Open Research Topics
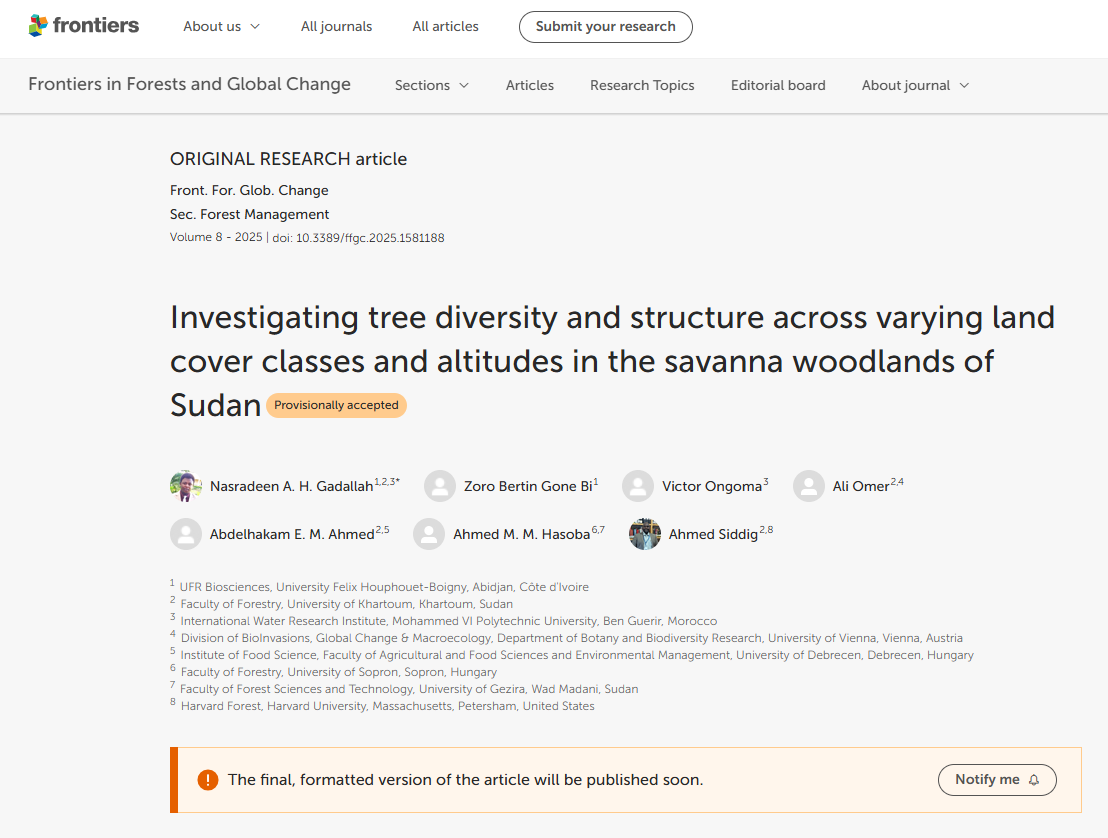 (x=642, y=85)
